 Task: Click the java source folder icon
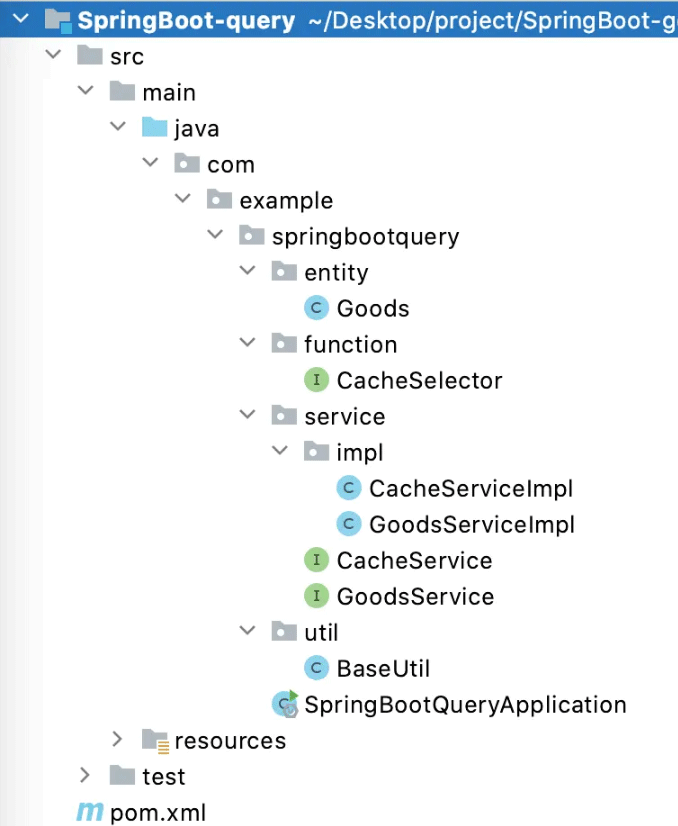tap(154, 129)
